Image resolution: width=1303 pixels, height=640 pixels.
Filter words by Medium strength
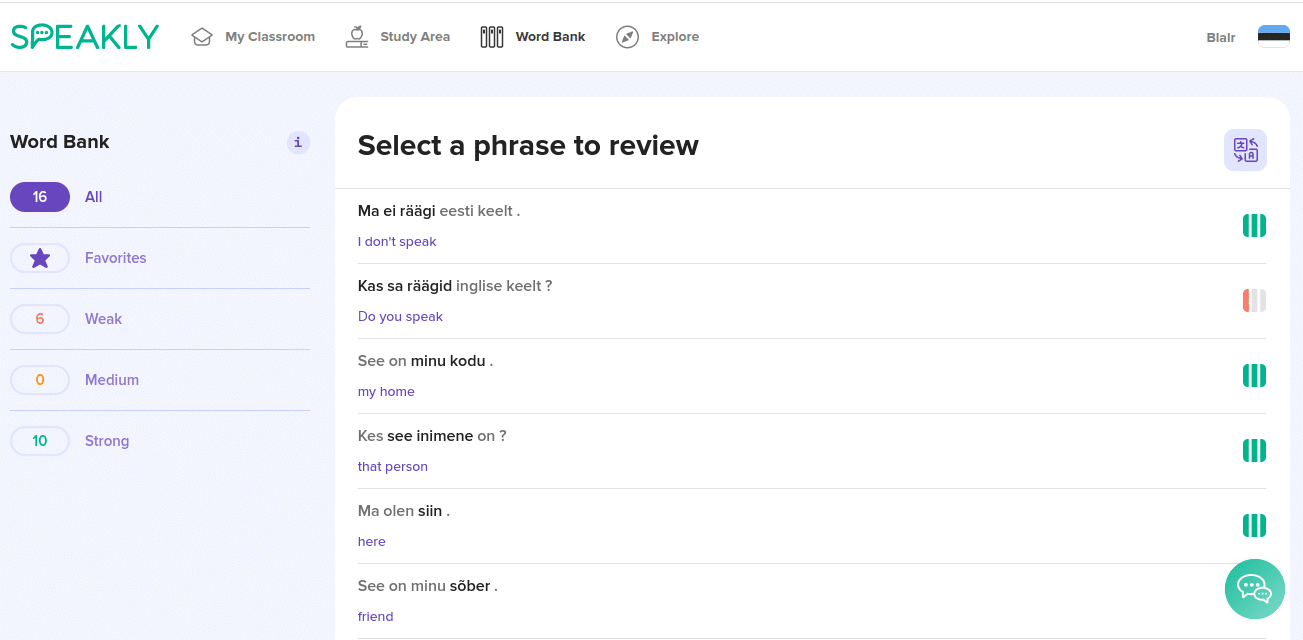coord(40,380)
